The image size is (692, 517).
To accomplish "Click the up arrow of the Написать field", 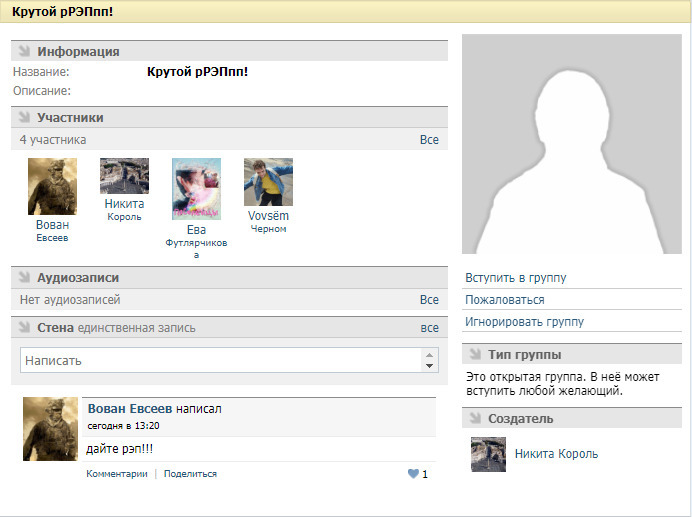I will click(429, 355).
